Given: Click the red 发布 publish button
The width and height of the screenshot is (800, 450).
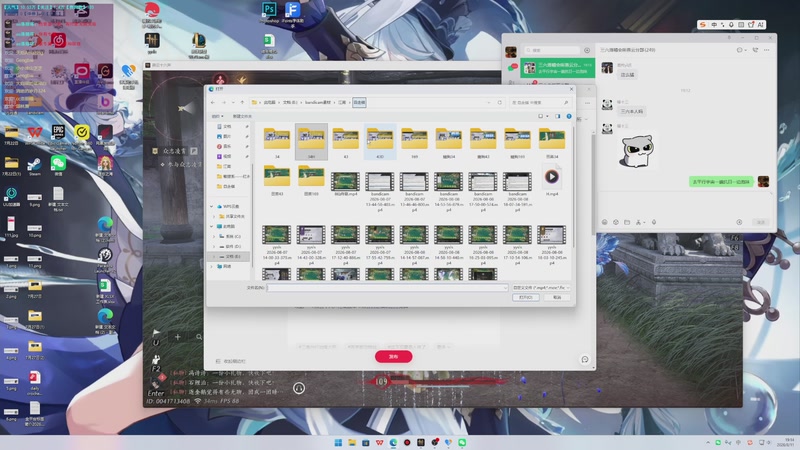Looking at the screenshot, I should point(393,357).
